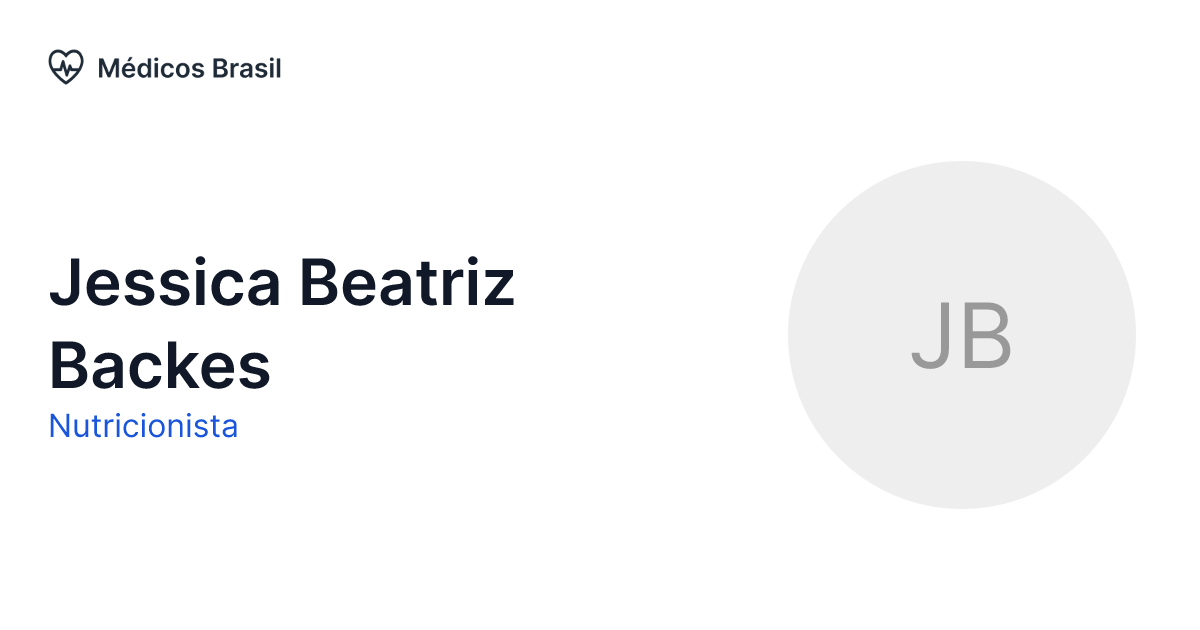Image resolution: width=1200 pixels, height=630 pixels.
Task: Open the Nutricionista specialty link
Action: click(143, 427)
